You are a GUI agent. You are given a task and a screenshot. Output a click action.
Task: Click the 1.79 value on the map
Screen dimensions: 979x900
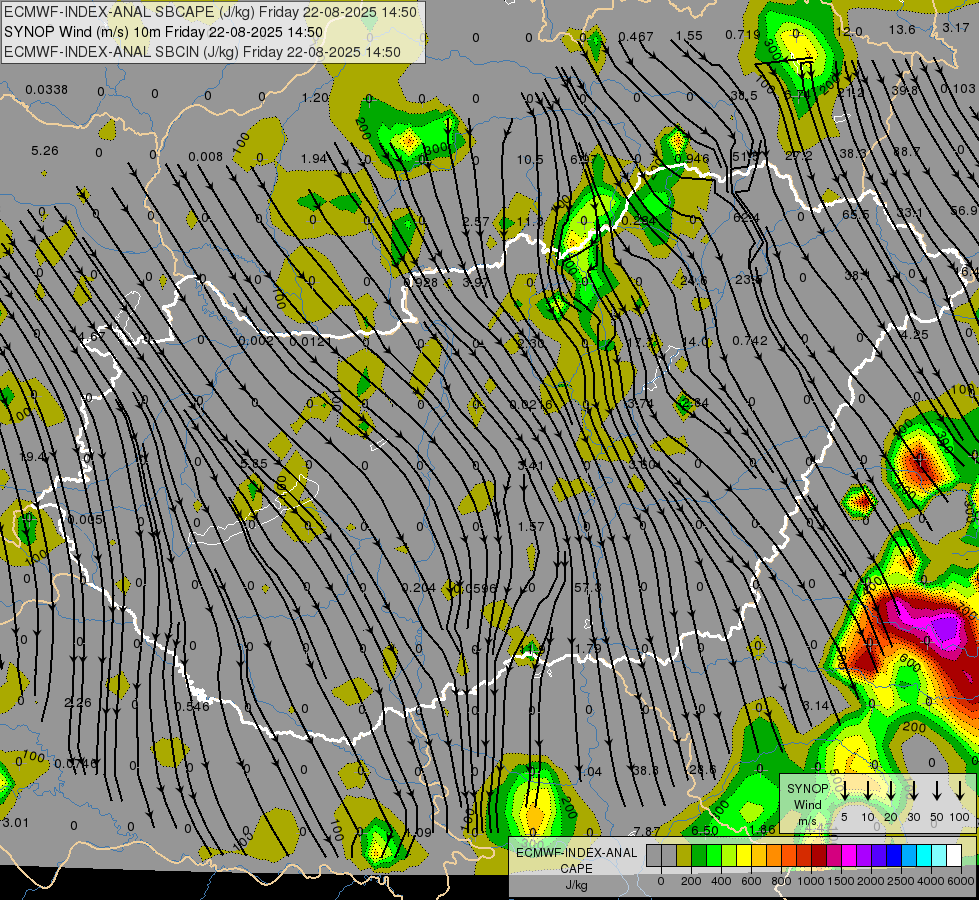coord(588,647)
